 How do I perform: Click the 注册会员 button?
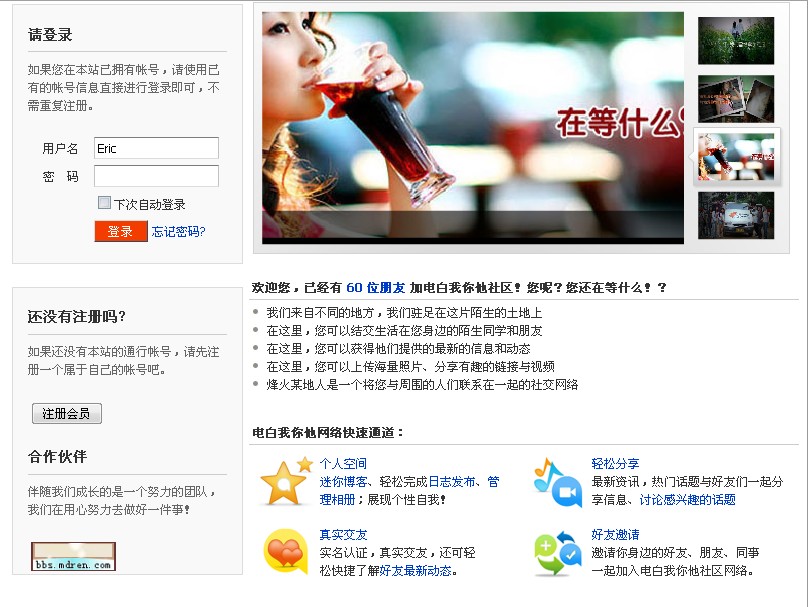click(x=67, y=413)
